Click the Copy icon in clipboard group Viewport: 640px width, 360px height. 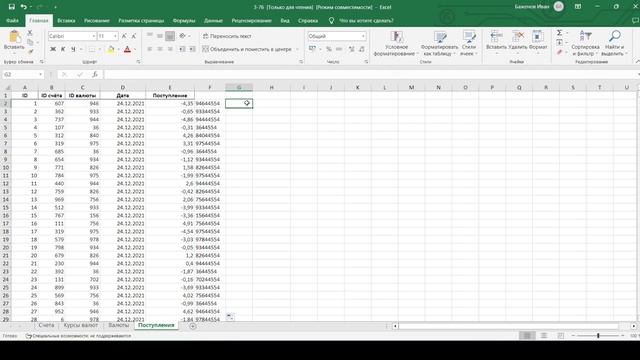[x=30, y=42]
